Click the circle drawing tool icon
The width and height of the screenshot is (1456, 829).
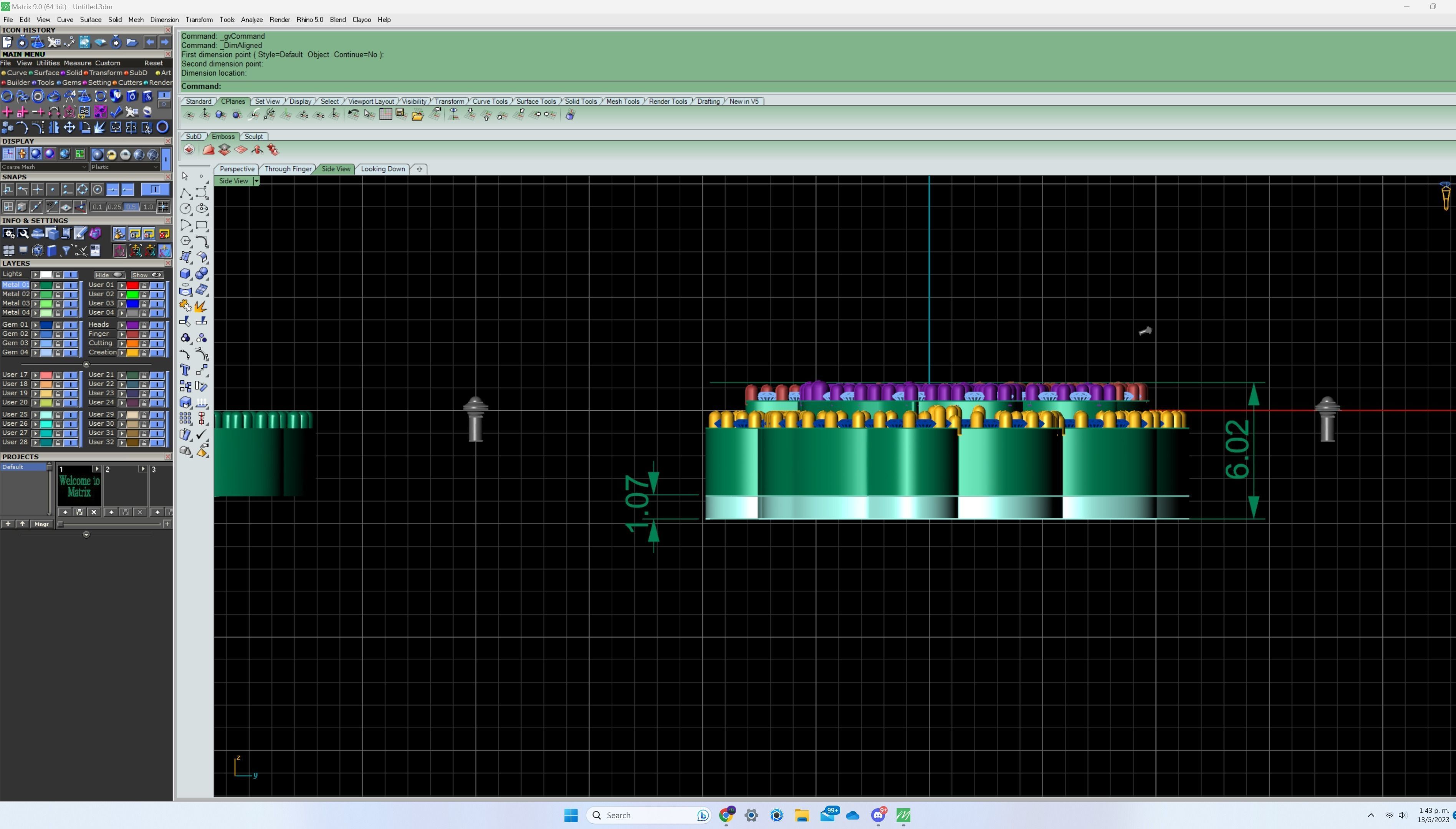tap(185, 209)
